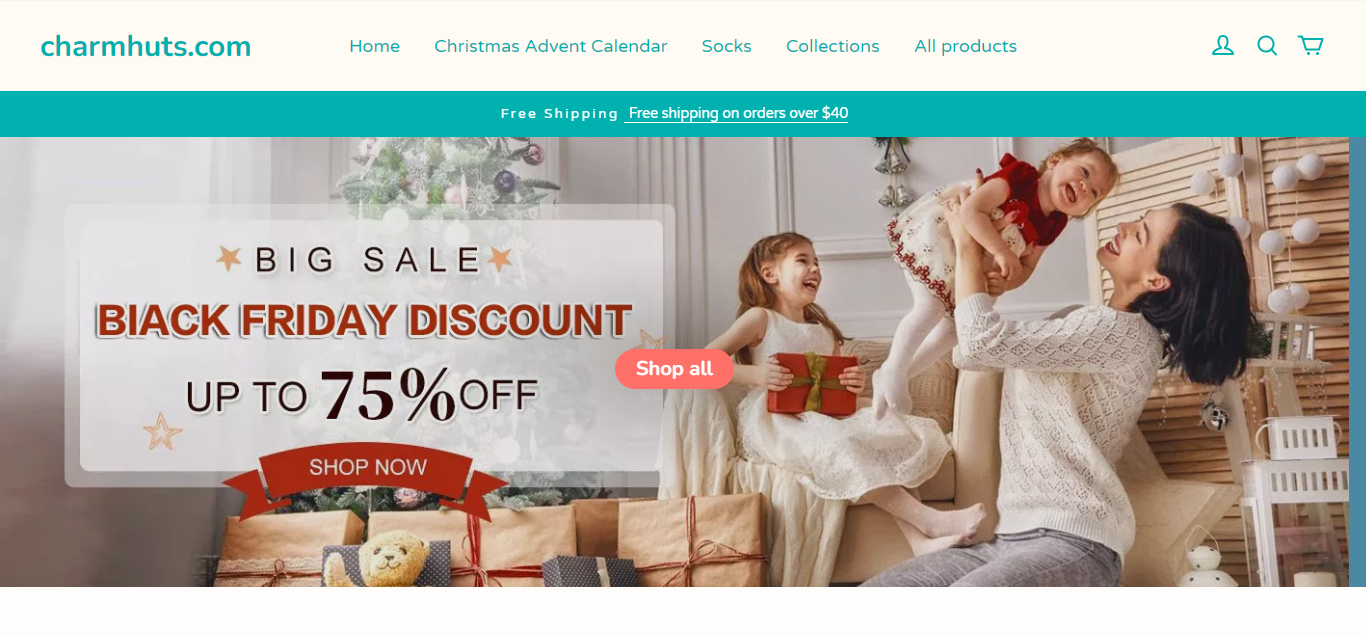
Task: Click the teddy bear in the banner
Action: click(x=387, y=561)
